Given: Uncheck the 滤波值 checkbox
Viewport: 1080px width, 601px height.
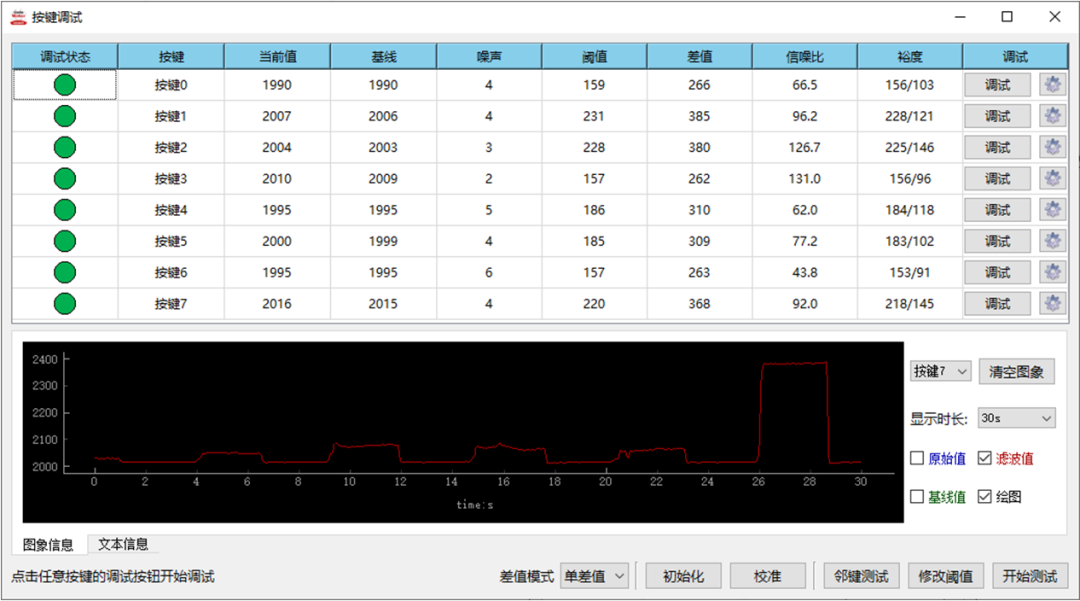Looking at the screenshot, I should click(985, 458).
